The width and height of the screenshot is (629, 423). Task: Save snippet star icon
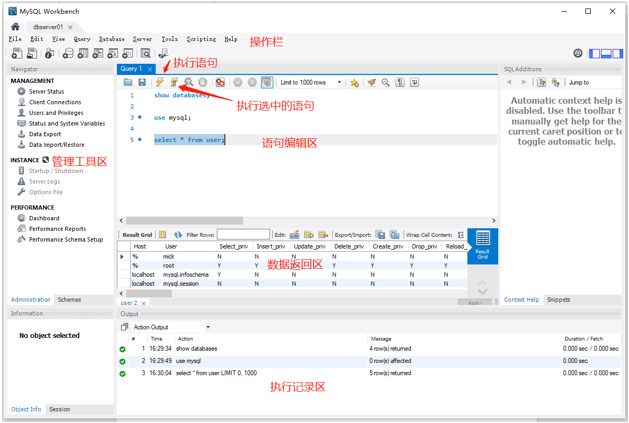(x=354, y=83)
